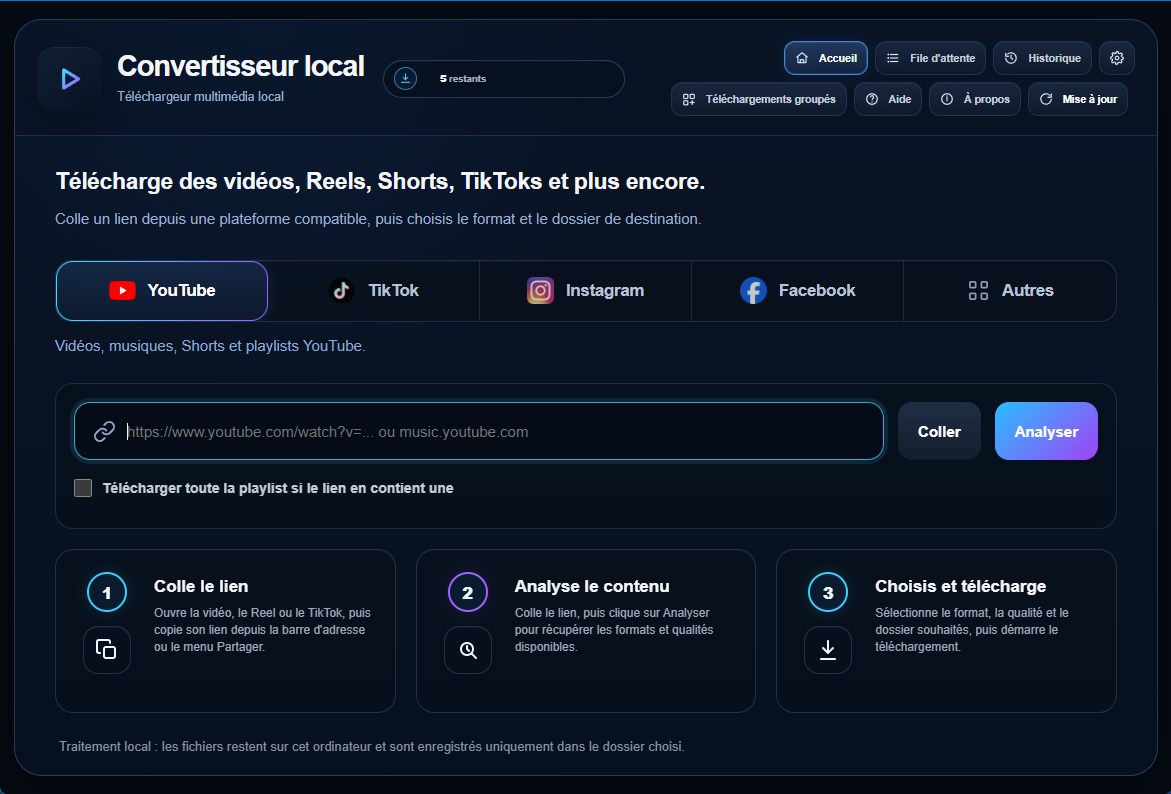Switch to the TikTok tab
Image resolution: width=1171 pixels, height=794 pixels.
pyautogui.click(x=373, y=291)
